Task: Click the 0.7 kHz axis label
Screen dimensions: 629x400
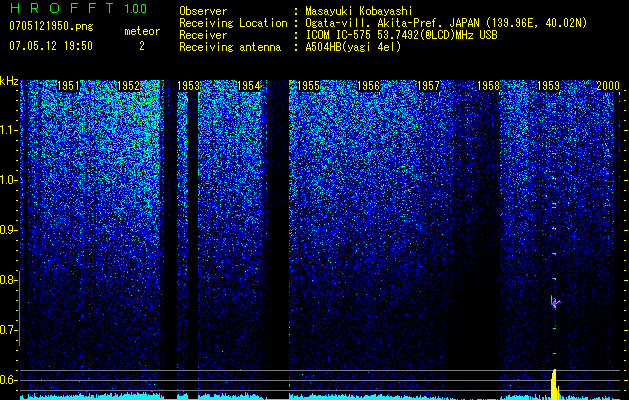Action: 9,330
